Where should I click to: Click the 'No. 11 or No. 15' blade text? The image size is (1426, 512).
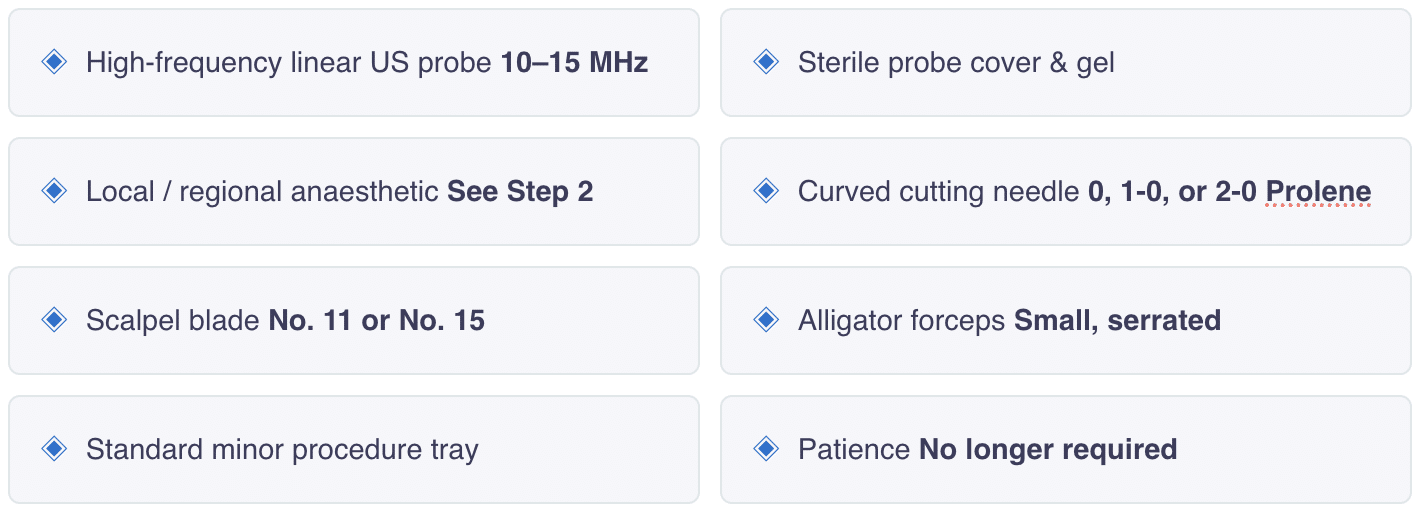[x=377, y=320]
